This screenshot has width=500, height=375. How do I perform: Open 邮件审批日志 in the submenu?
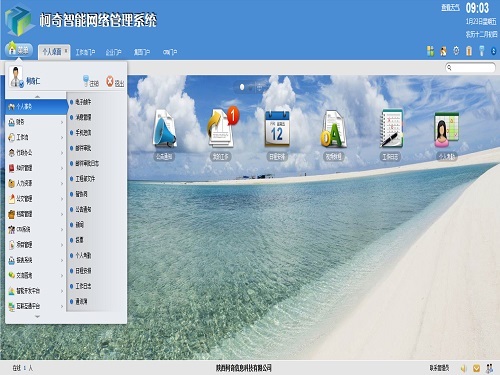(87, 163)
